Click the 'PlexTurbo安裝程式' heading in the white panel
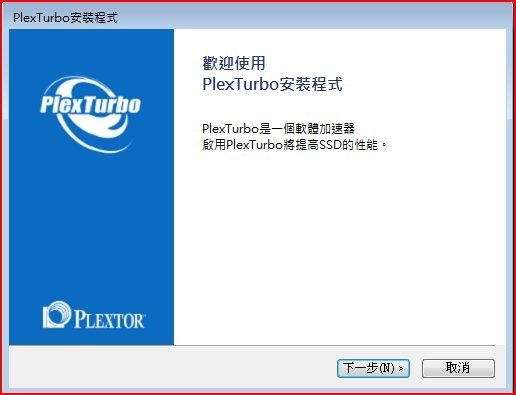Image resolution: width=516 pixels, height=395 pixels. pyautogui.click(x=272, y=84)
